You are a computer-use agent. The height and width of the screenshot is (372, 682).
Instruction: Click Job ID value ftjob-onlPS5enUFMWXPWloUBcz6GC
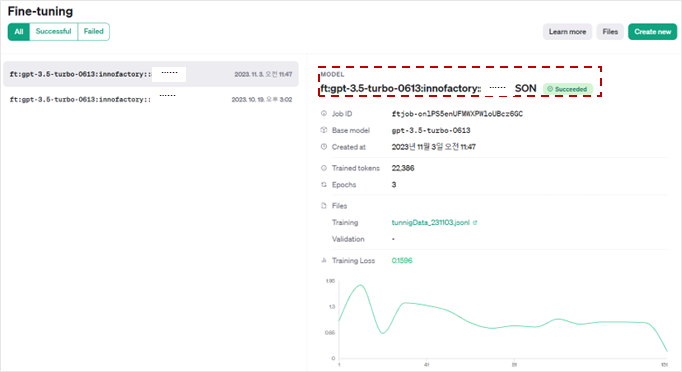point(457,114)
